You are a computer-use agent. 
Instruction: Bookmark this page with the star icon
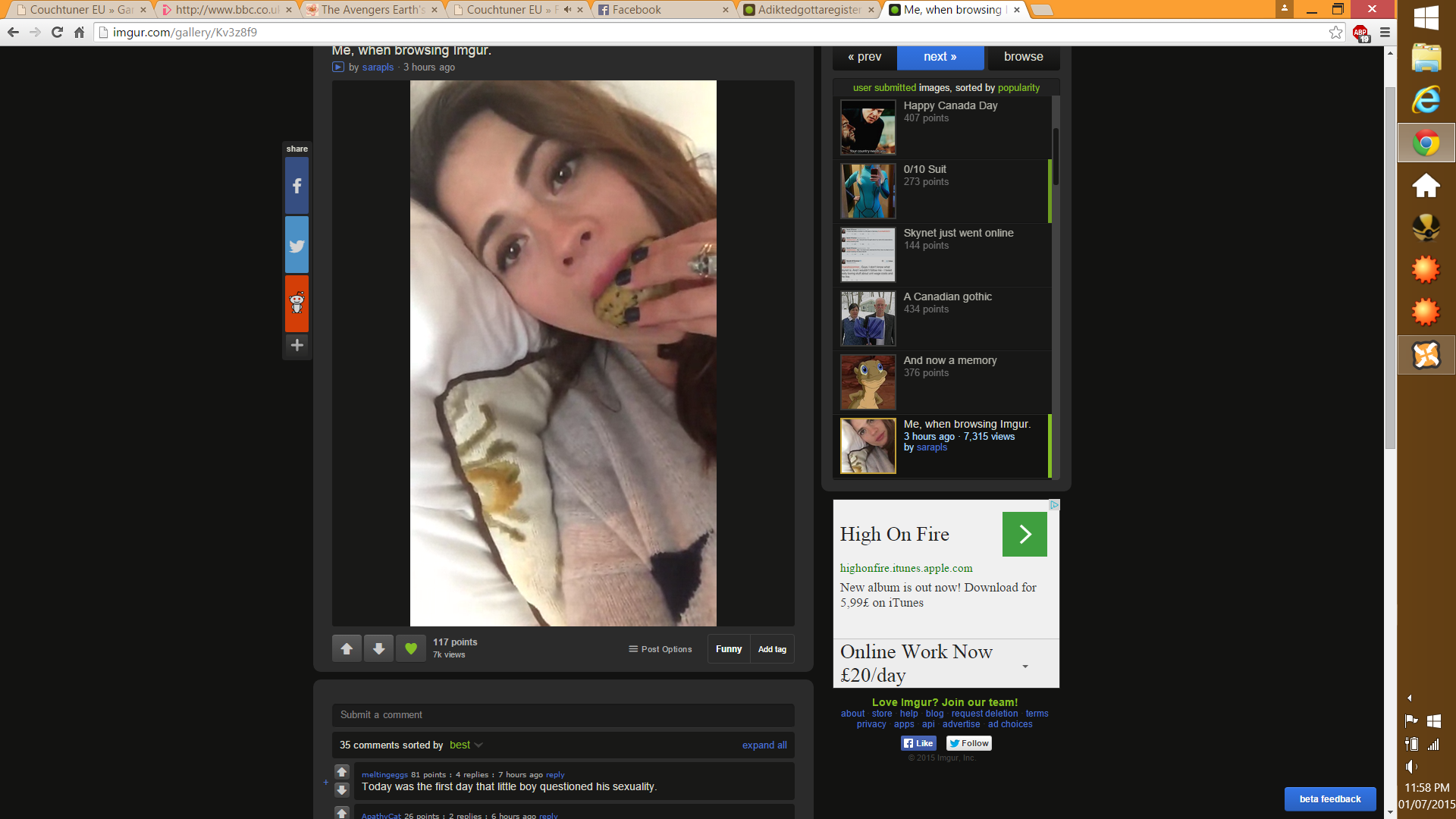tap(1335, 33)
